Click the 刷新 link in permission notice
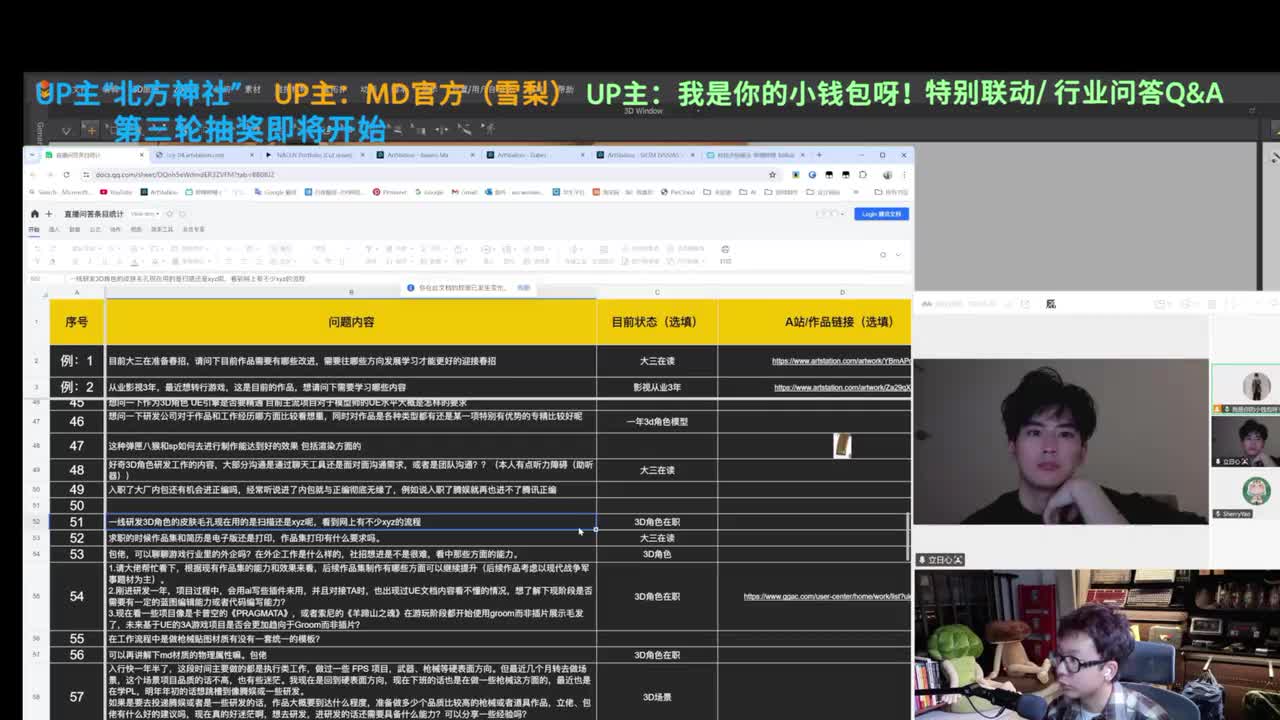 tap(523, 288)
